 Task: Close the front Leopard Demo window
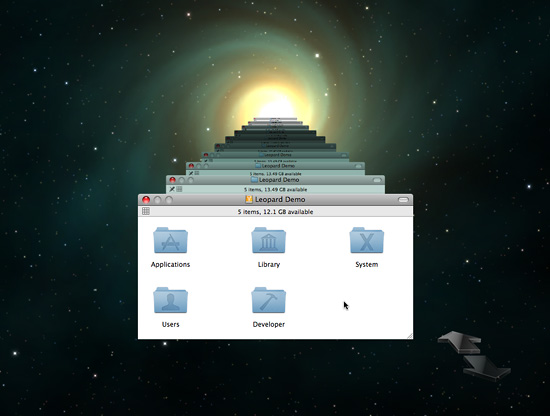pos(146,200)
